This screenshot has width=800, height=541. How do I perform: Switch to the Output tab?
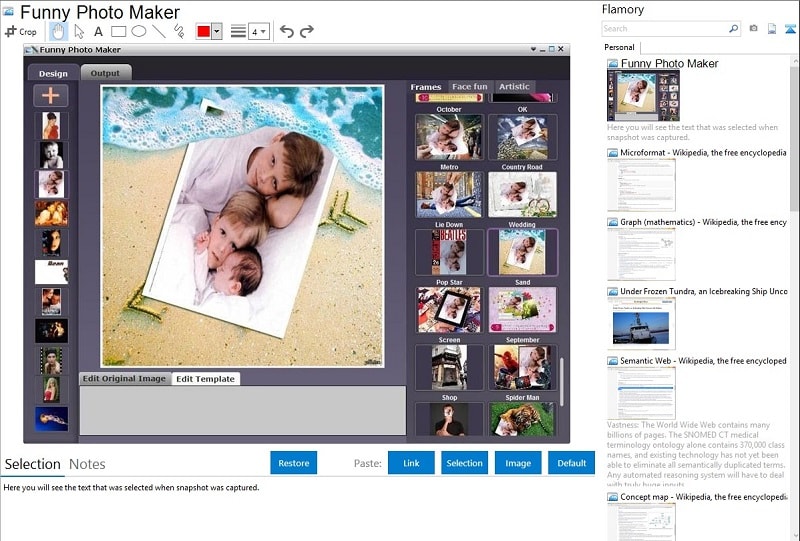(105, 73)
